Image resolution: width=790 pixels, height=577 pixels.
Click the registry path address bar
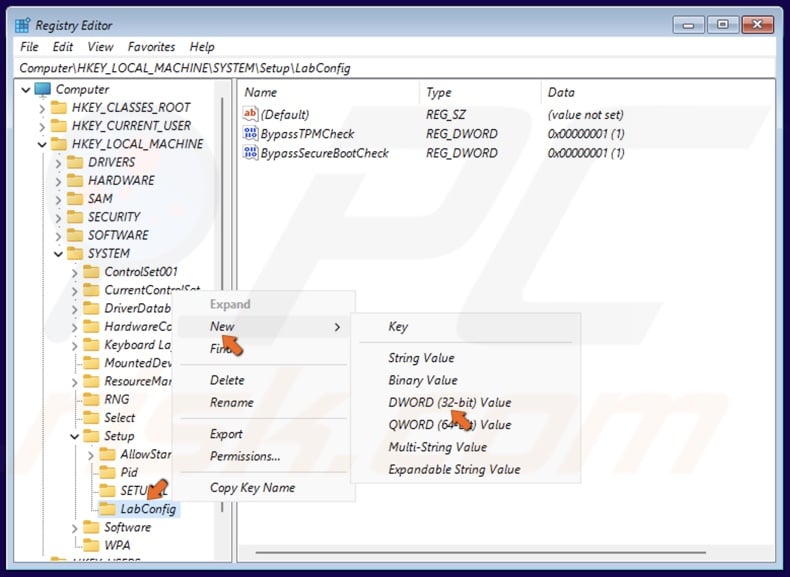395,68
